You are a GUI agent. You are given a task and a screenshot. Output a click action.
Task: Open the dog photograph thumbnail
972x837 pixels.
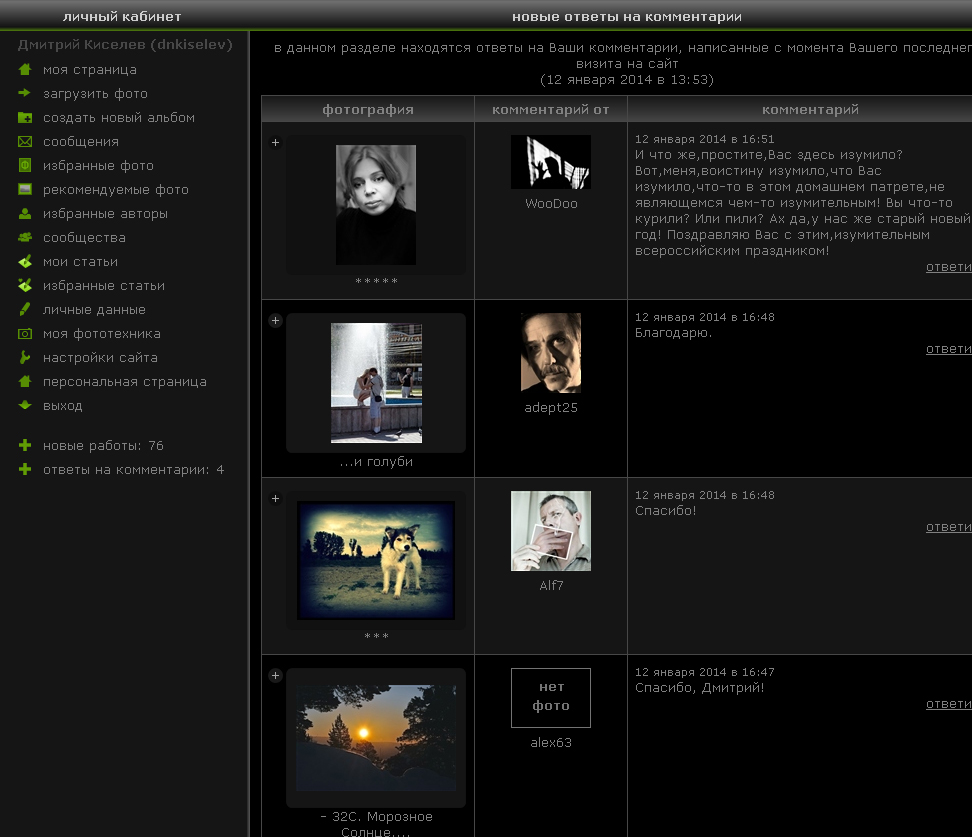[376, 560]
